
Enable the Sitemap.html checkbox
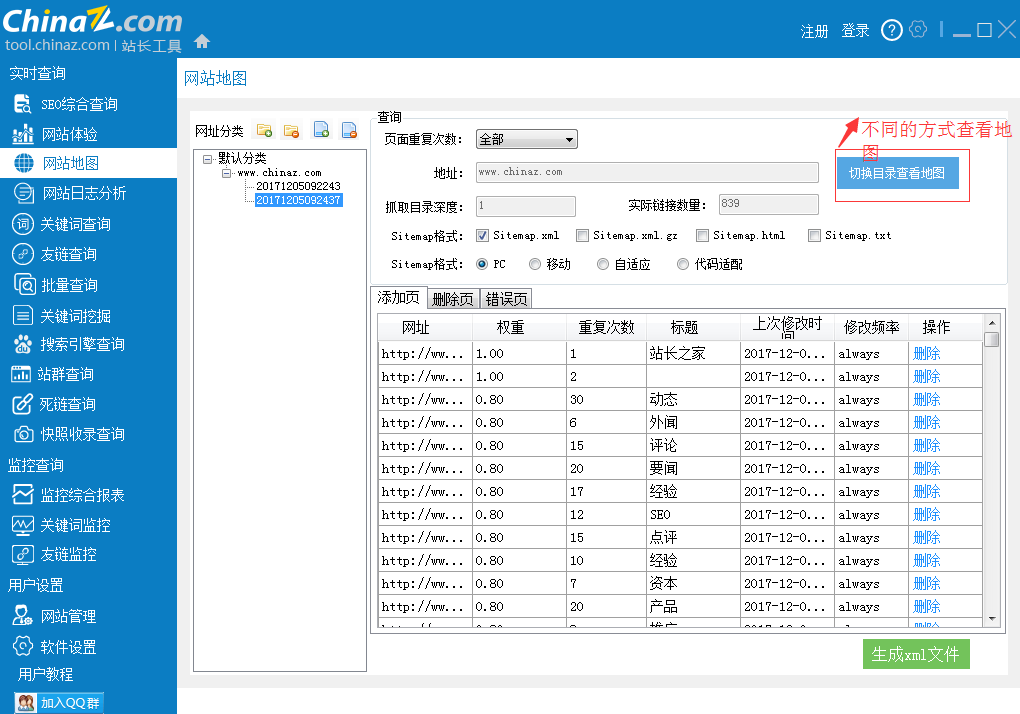pyautogui.click(x=702, y=235)
